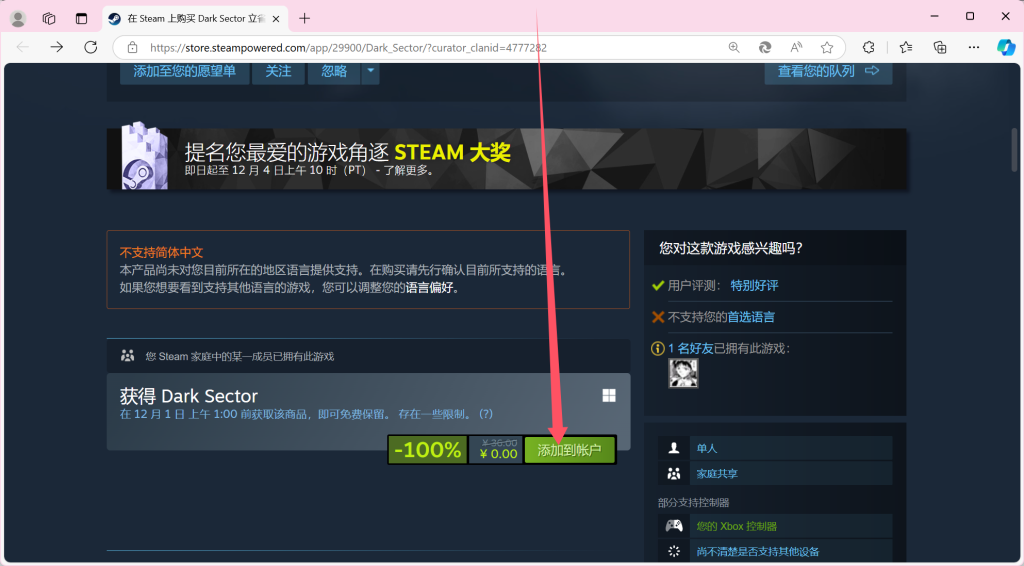Open the friend's avatar thumbnail
This screenshot has width=1024, height=566.
[683, 373]
